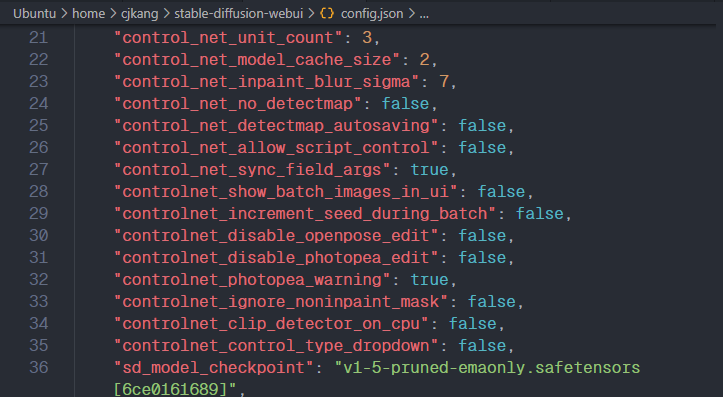The height and width of the screenshot is (397, 723).
Task: Click false value of controlnet_clip_detector_on_cpu
Action: point(473,324)
